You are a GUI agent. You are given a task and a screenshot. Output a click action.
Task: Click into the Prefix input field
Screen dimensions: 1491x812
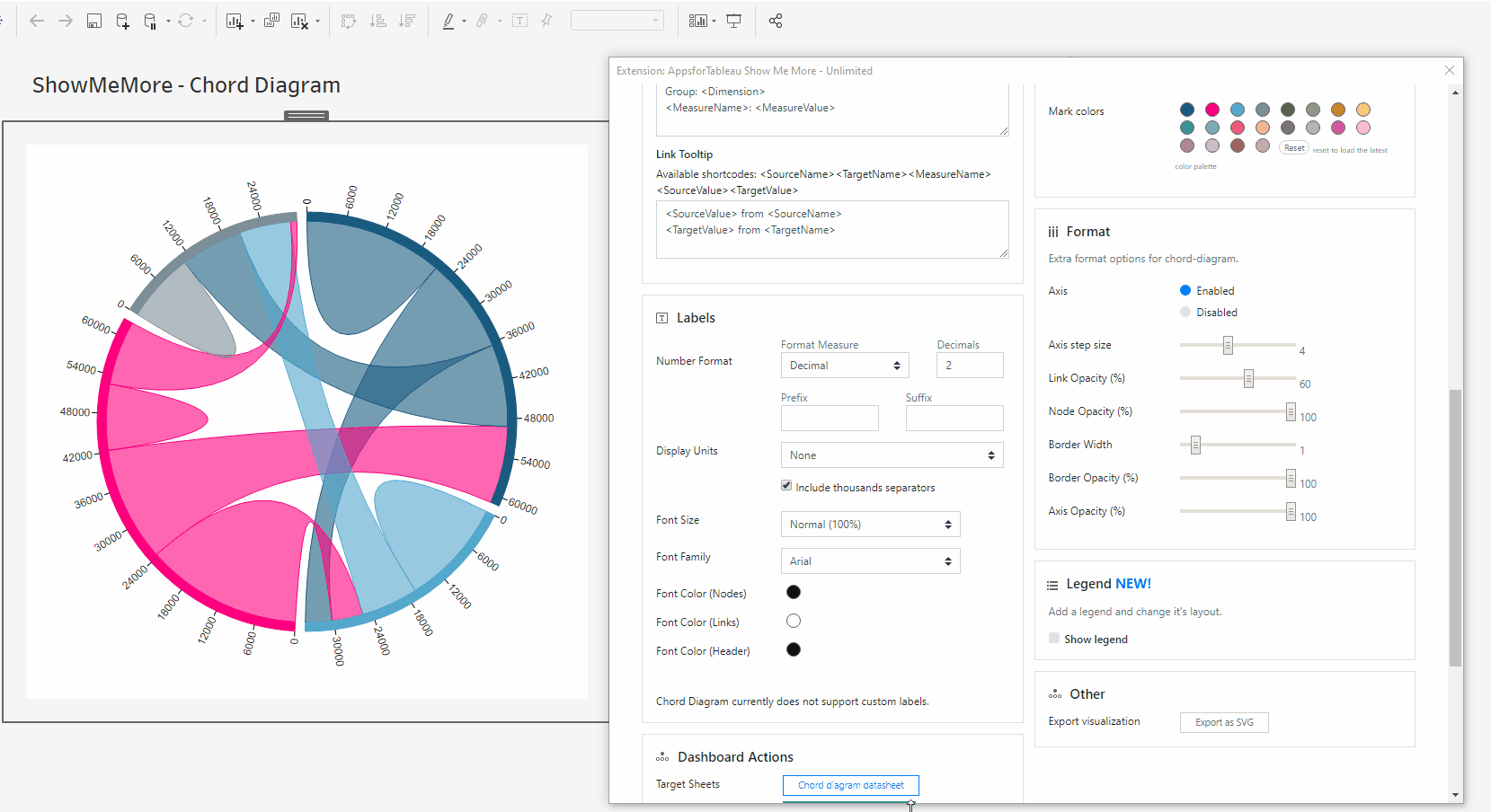[830, 418]
